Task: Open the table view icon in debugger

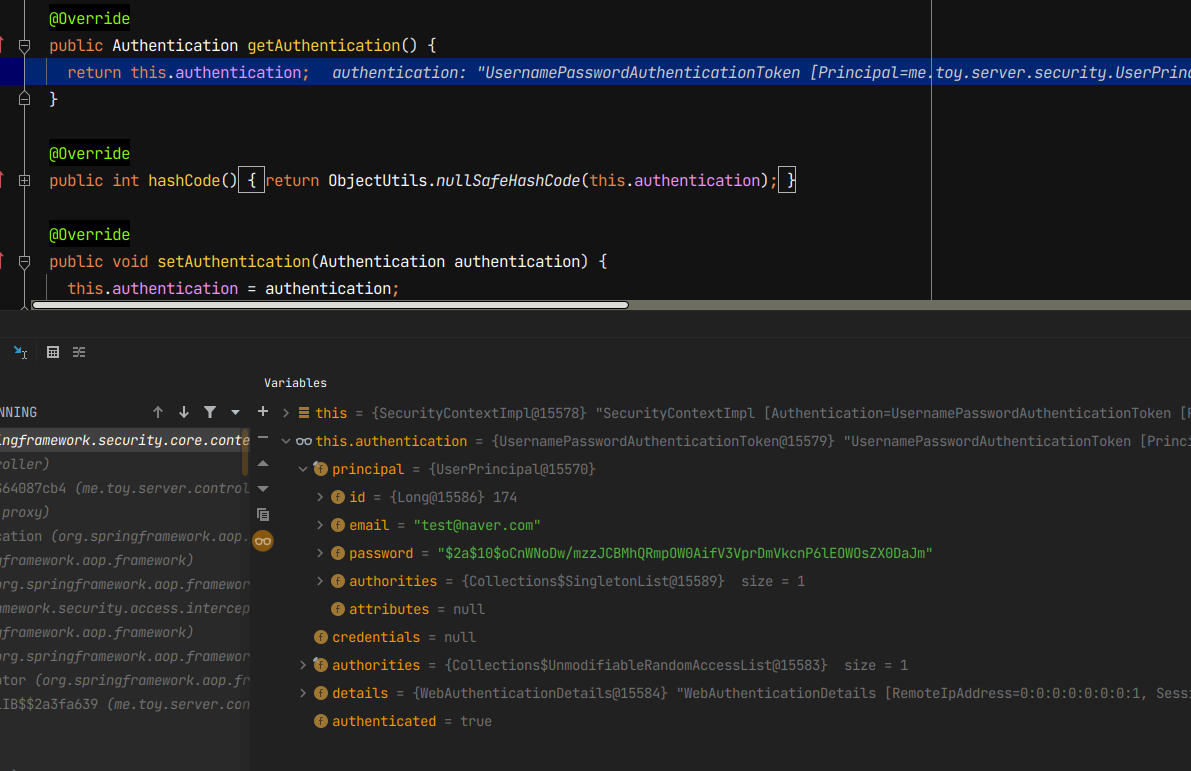Action: pos(53,352)
